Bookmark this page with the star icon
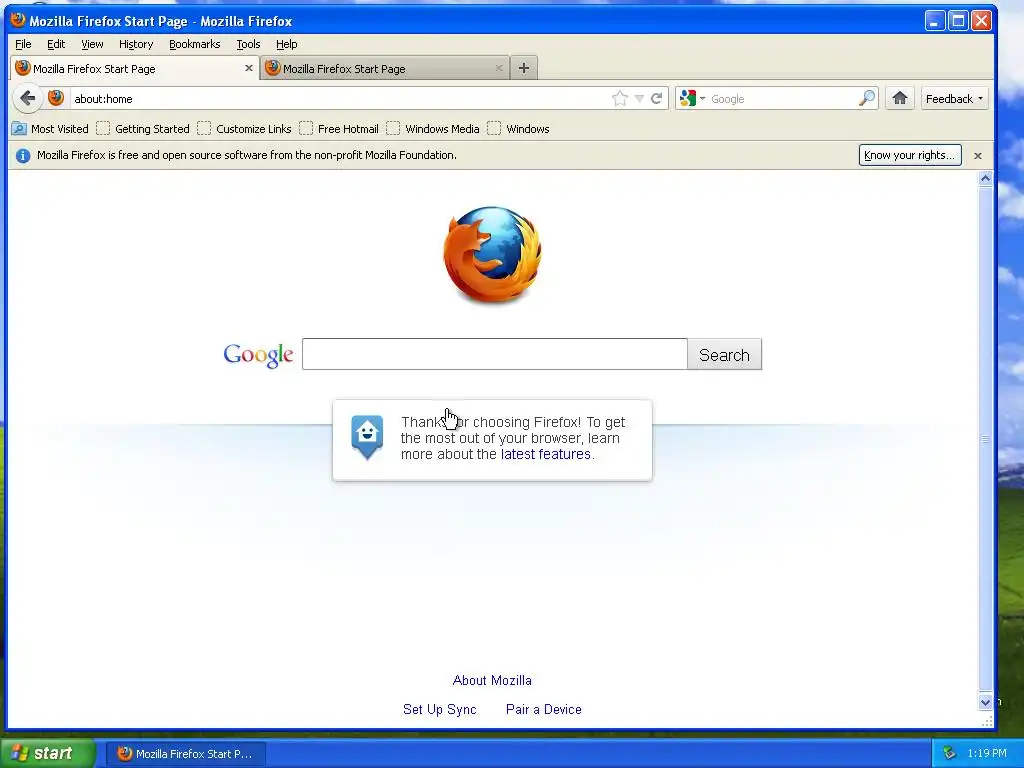Screen dimensions: 1024x768 point(620,99)
